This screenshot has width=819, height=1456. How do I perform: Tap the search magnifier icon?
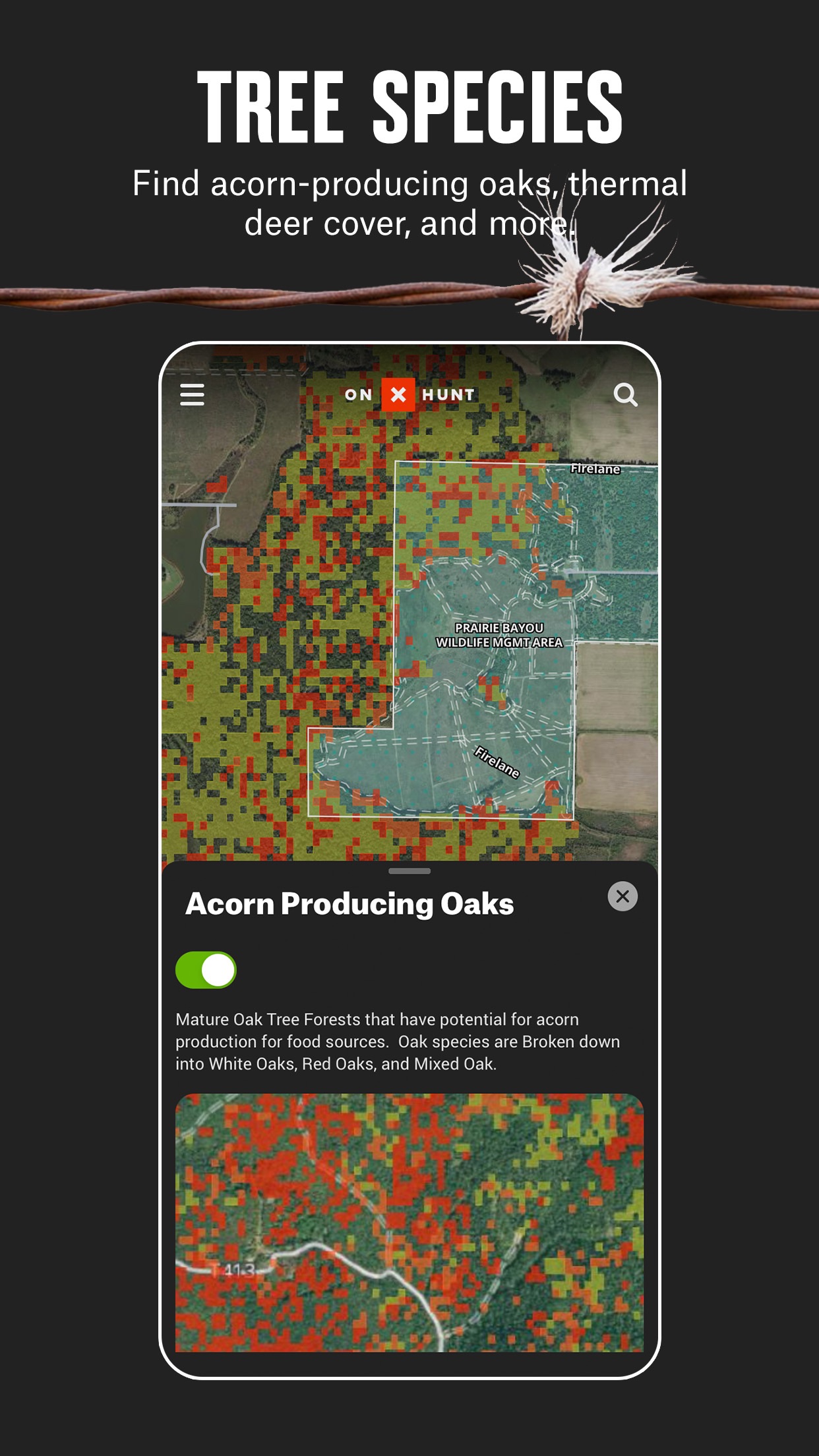pos(625,394)
